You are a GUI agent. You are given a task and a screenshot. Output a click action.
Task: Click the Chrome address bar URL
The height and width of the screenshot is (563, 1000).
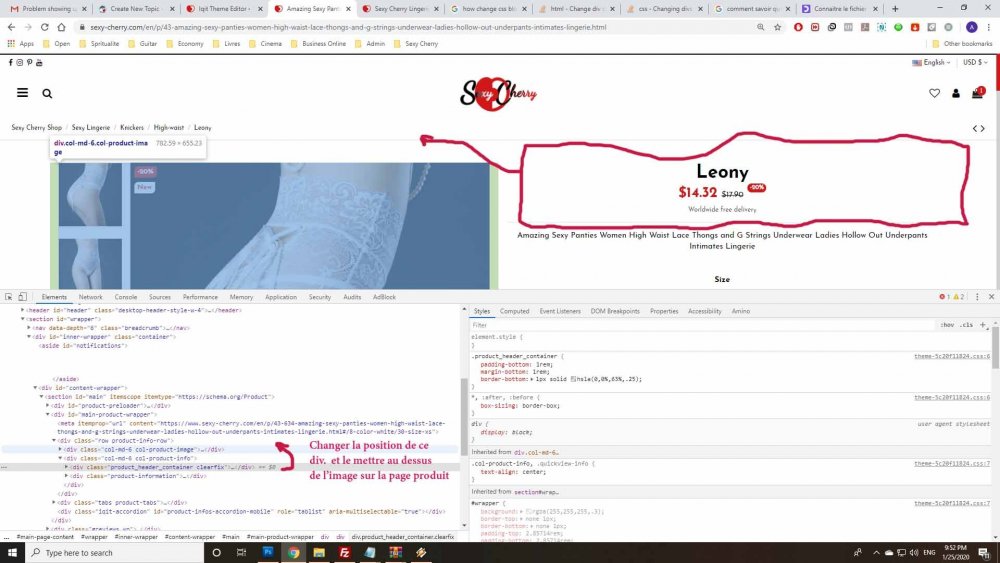348,27
